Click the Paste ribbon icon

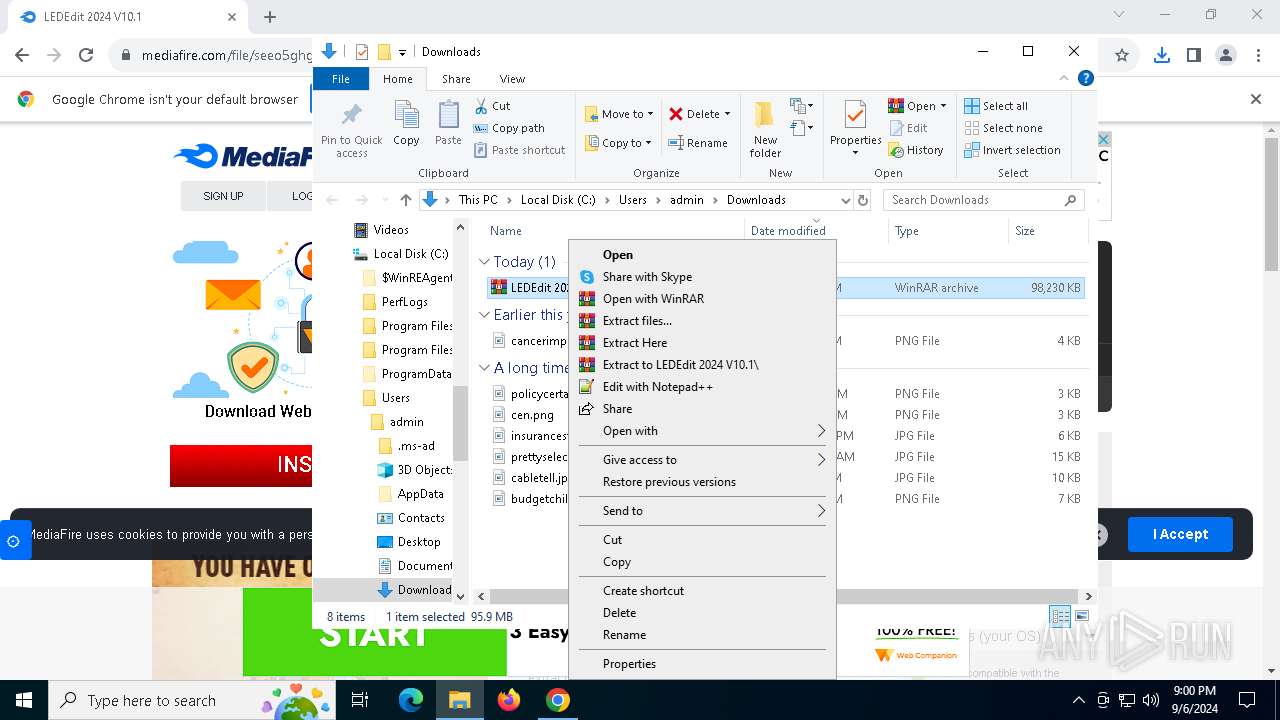[x=448, y=115]
